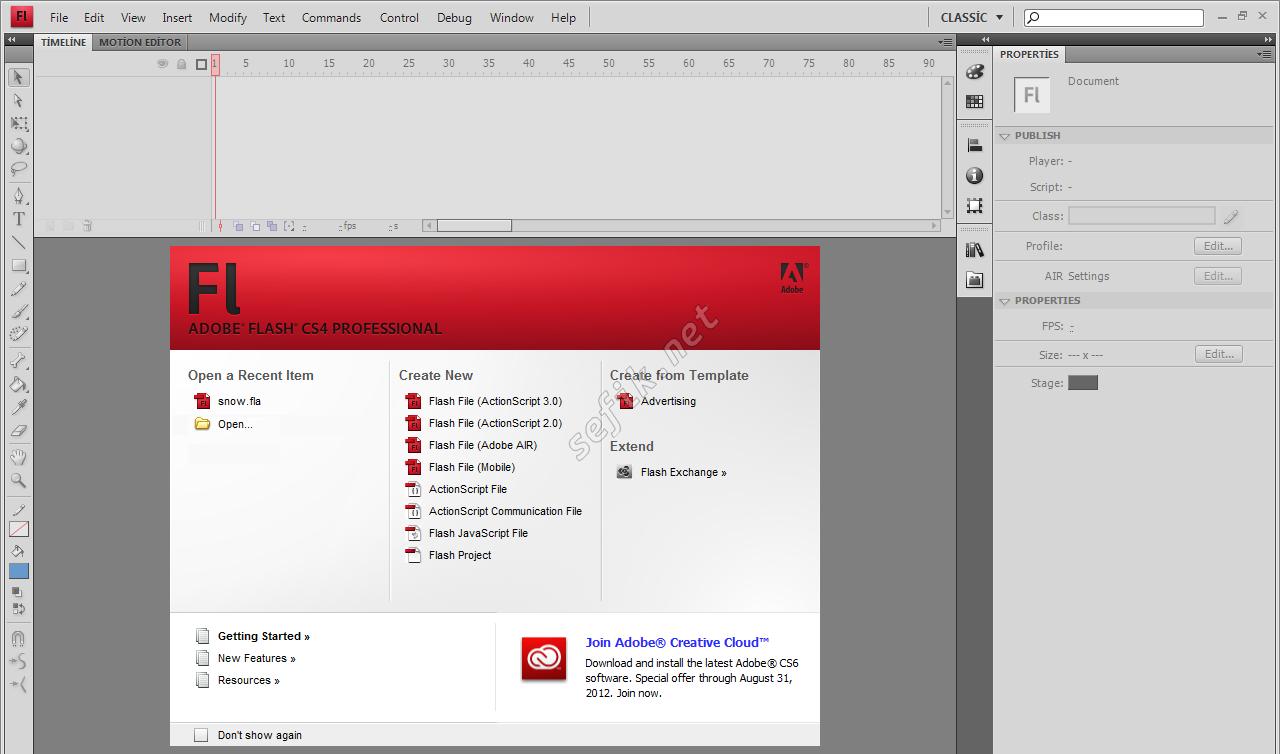The width and height of the screenshot is (1280, 754).
Task: Select the Free Transform tool
Action: [18, 123]
